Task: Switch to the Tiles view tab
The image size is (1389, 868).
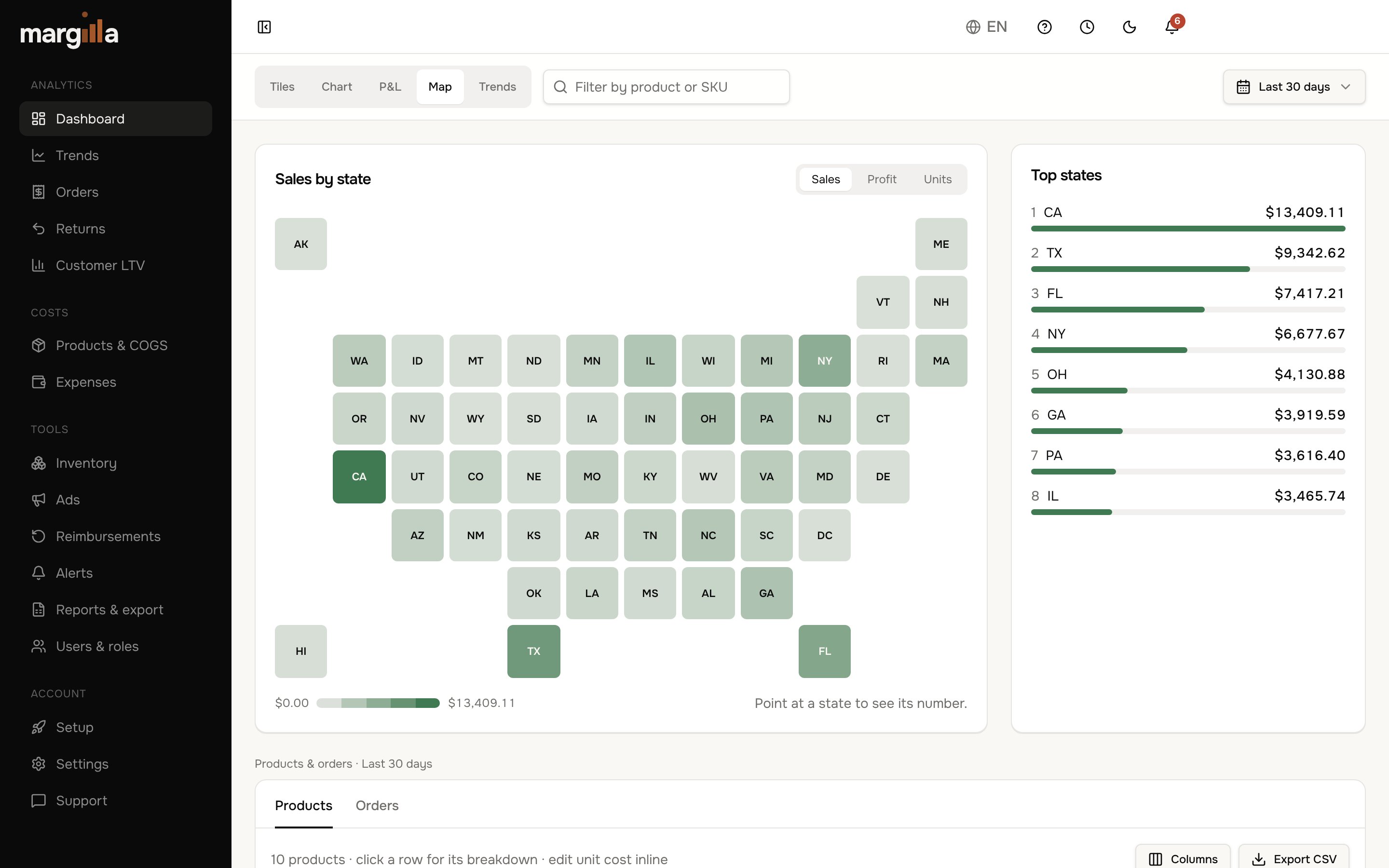Action: (x=282, y=87)
